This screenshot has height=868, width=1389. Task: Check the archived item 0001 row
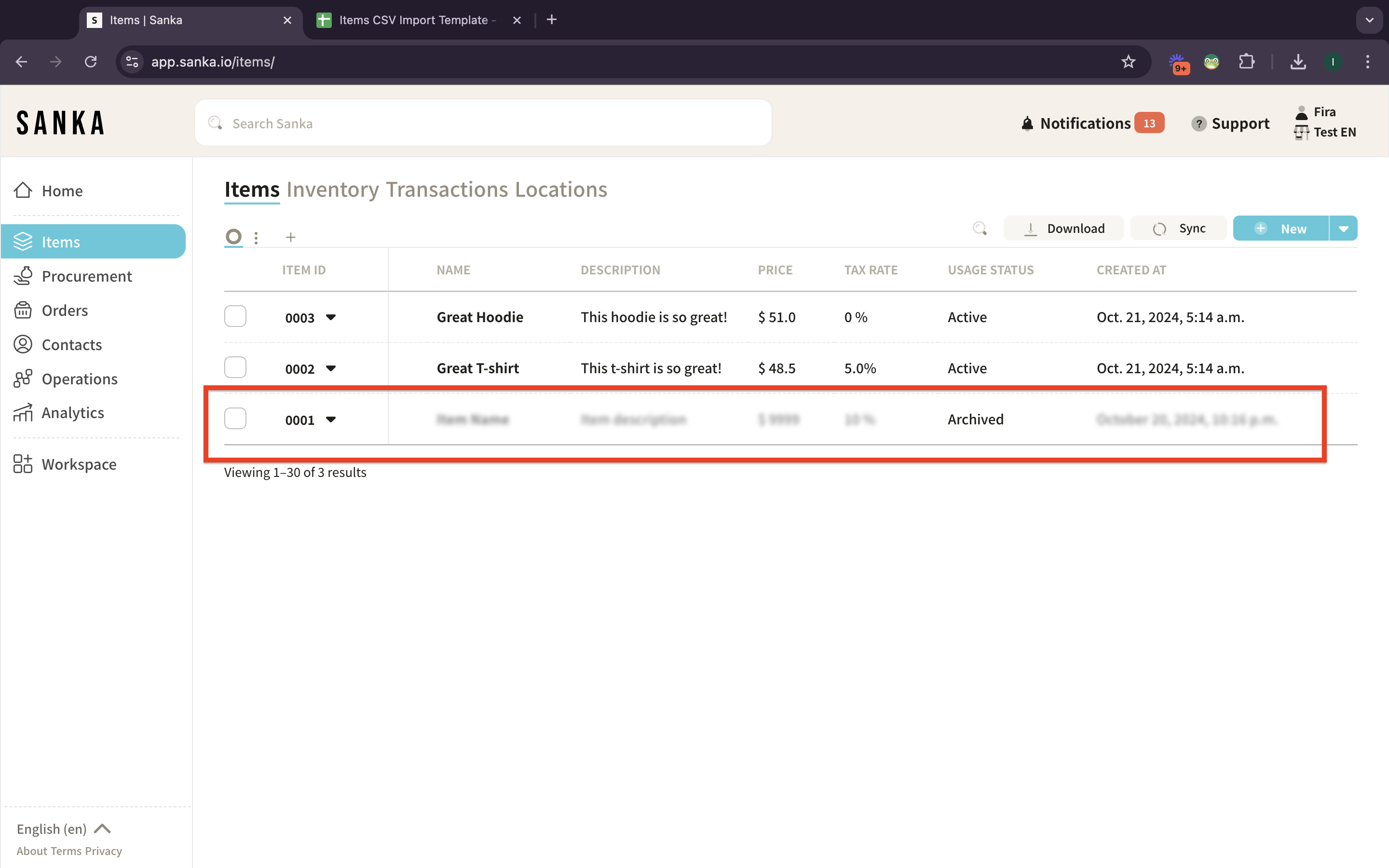(235, 419)
